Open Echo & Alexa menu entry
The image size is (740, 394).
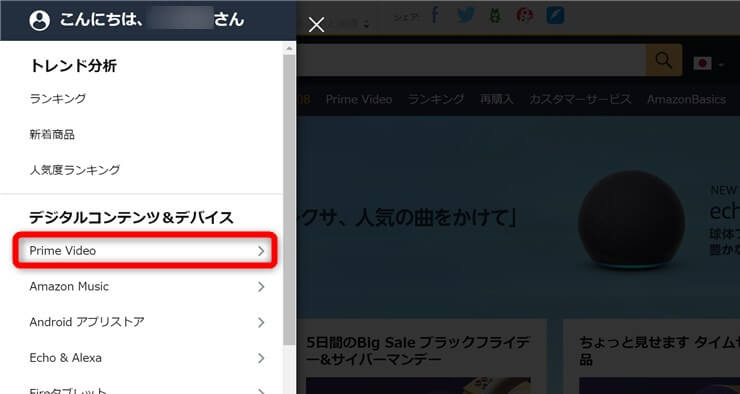click(145, 358)
